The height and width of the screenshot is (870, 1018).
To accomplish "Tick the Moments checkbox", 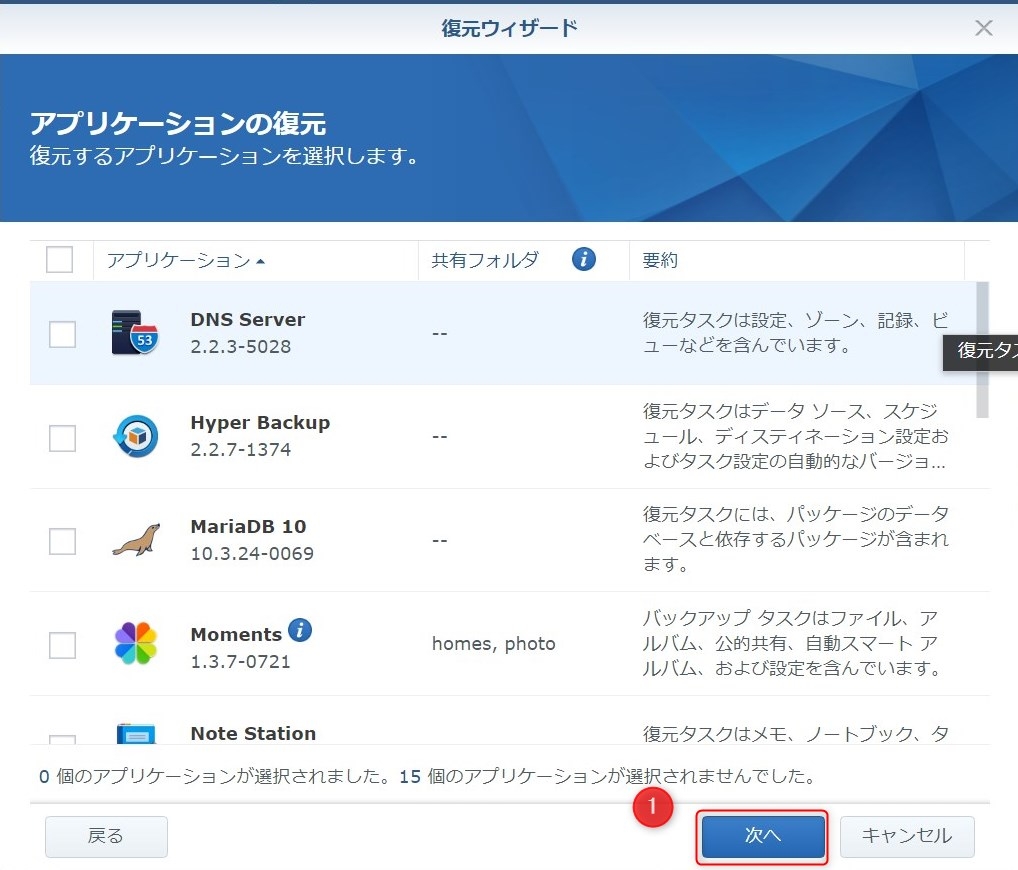I will pos(62,645).
